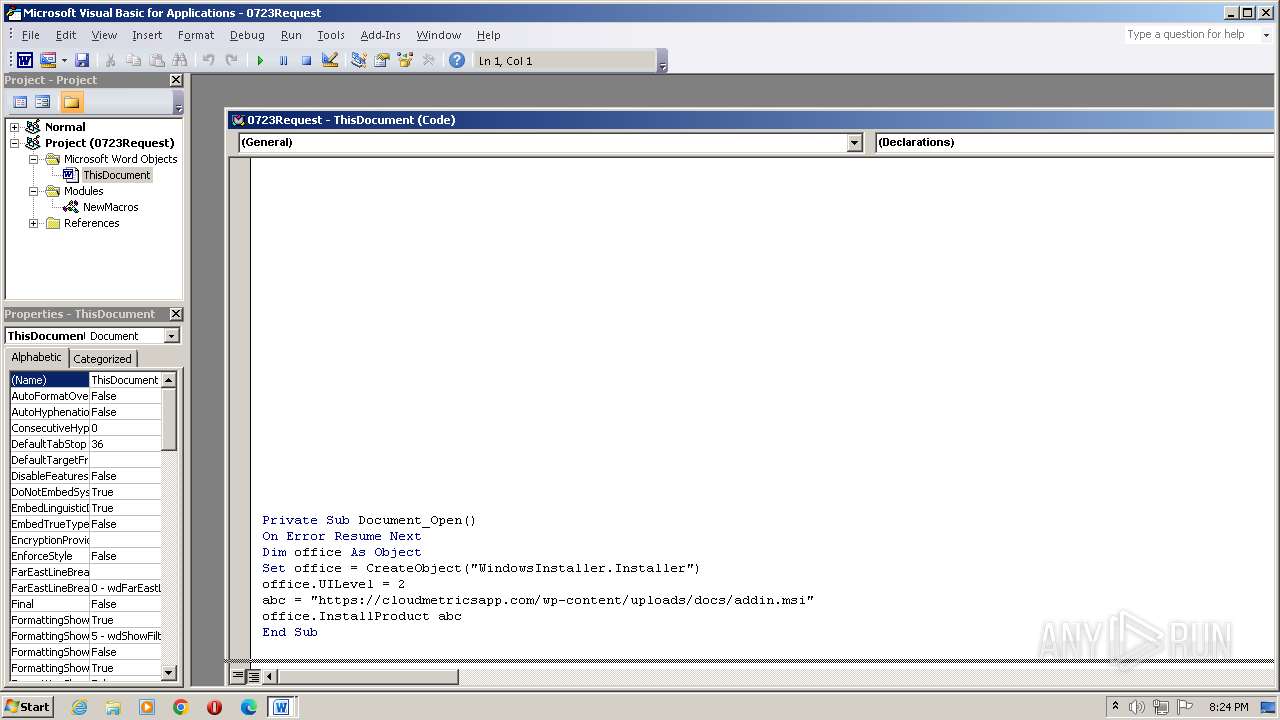Collapse Project (0723Request) node
1280x720 pixels.
pyautogui.click(x=14, y=143)
